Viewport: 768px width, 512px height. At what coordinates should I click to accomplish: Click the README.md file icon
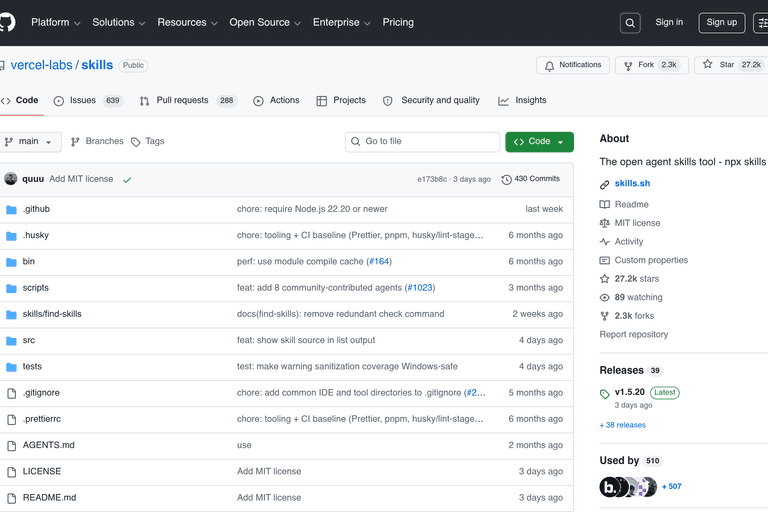tap(11, 498)
